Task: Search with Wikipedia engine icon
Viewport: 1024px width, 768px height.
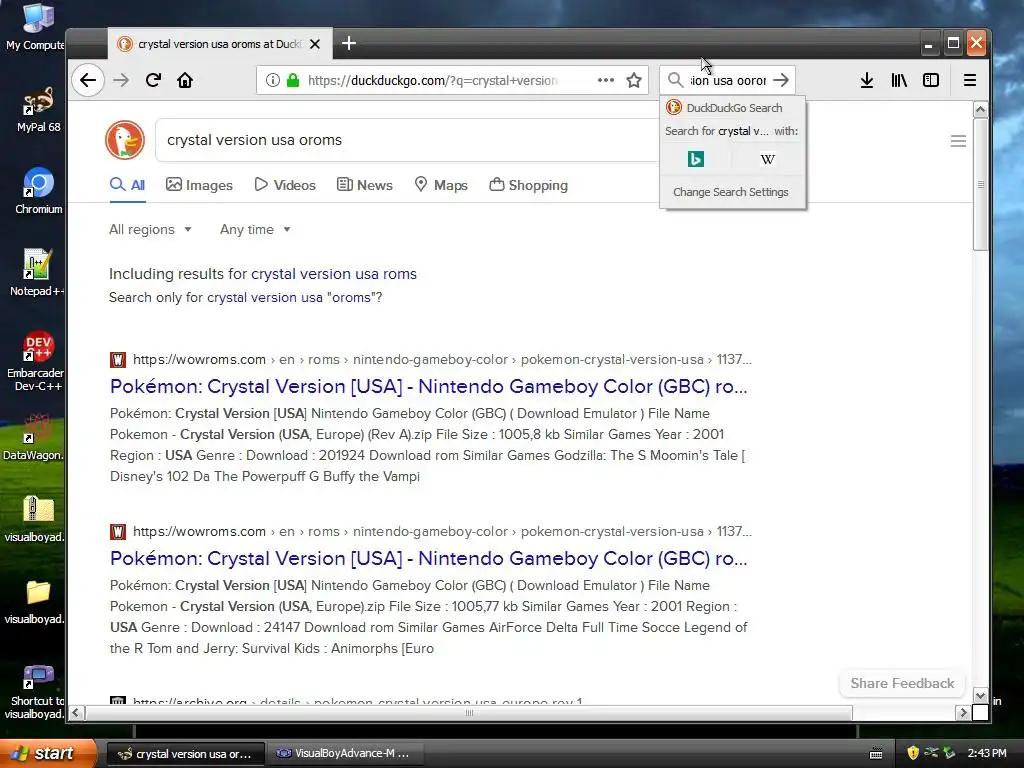Action: click(767, 159)
